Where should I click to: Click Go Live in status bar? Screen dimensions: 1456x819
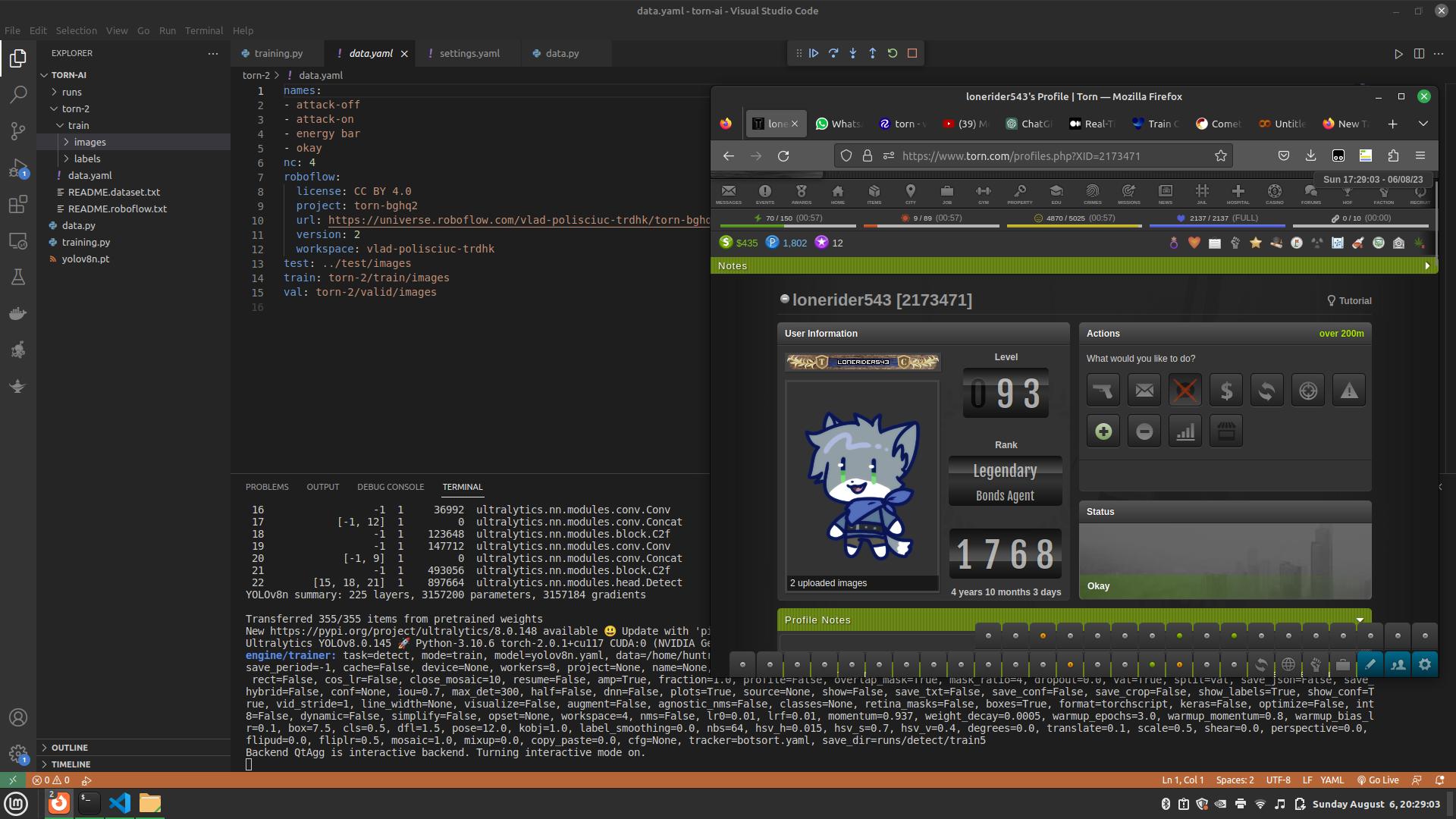[x=1378, y=780]
